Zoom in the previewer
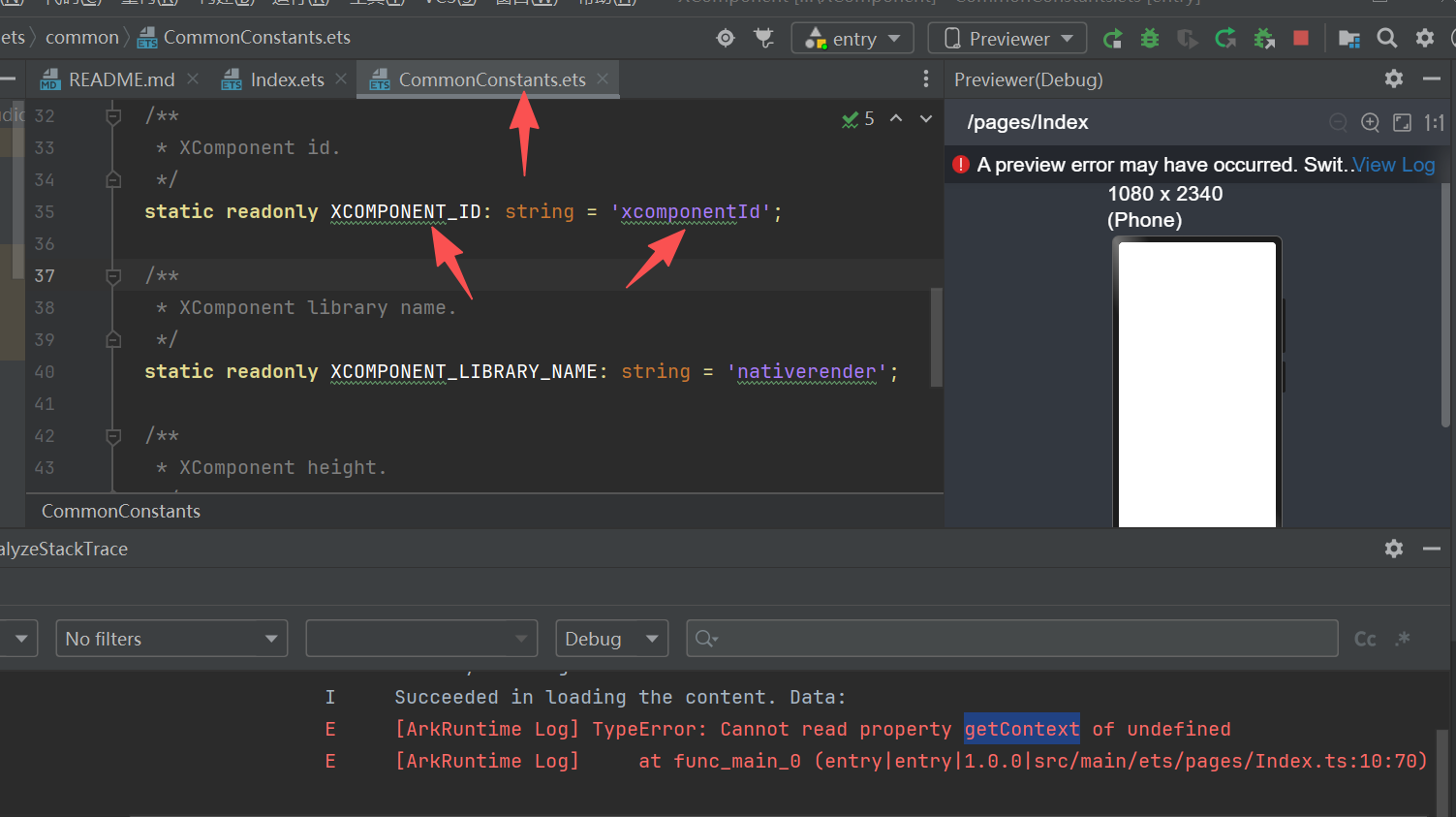Viewport: 1456px width, 817px height. [x=1370, y=122]
